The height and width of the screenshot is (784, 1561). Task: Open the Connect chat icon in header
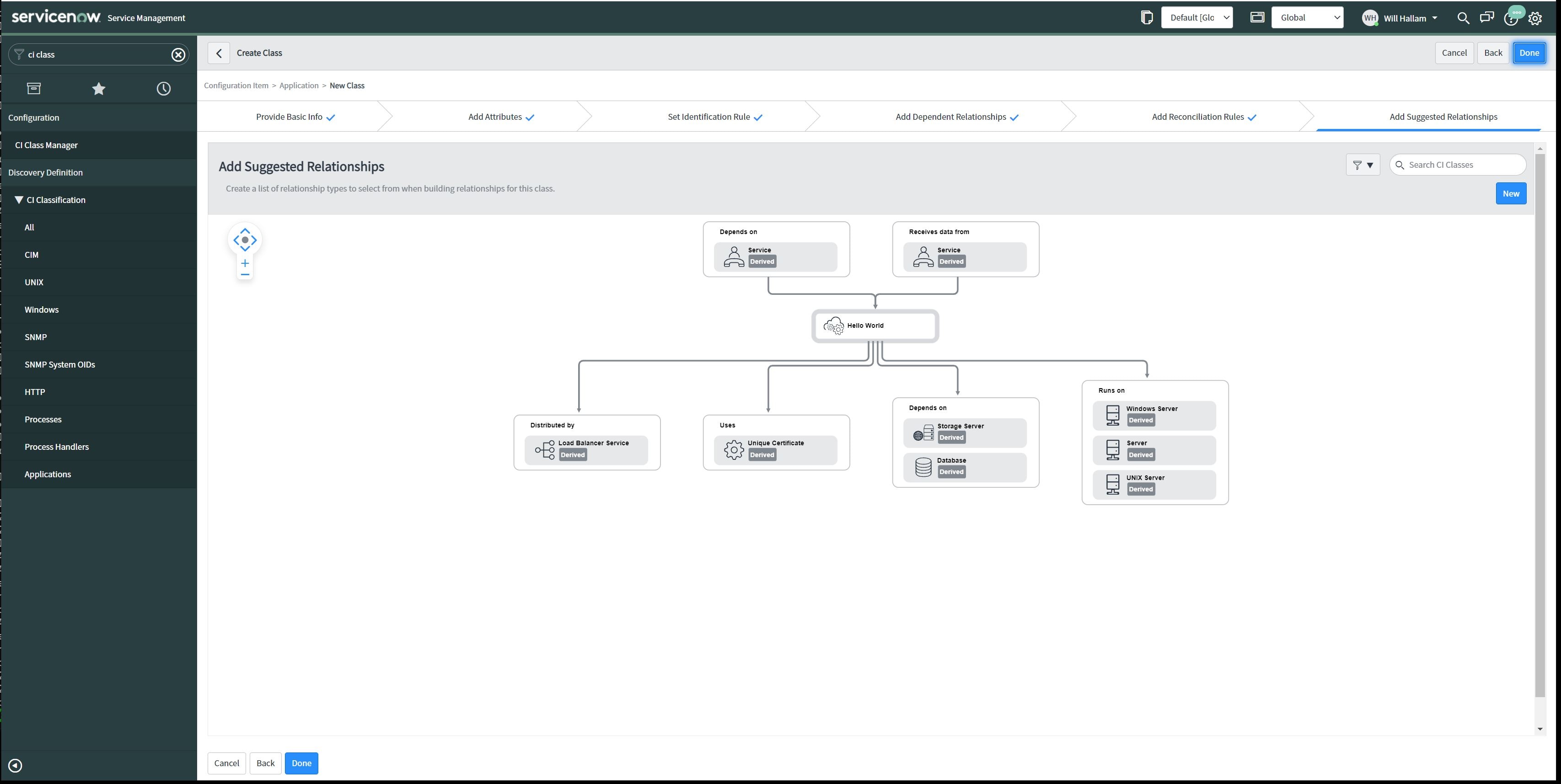1487,18
